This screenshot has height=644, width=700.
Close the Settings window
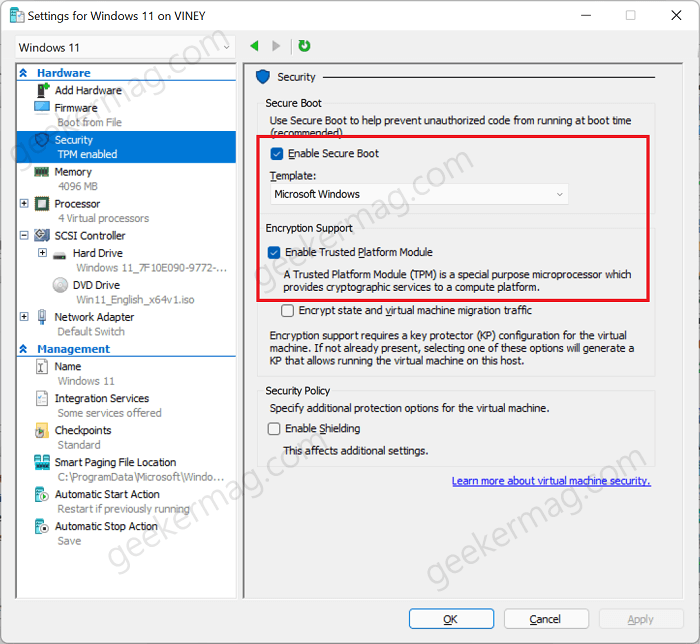tap(676, 15)
